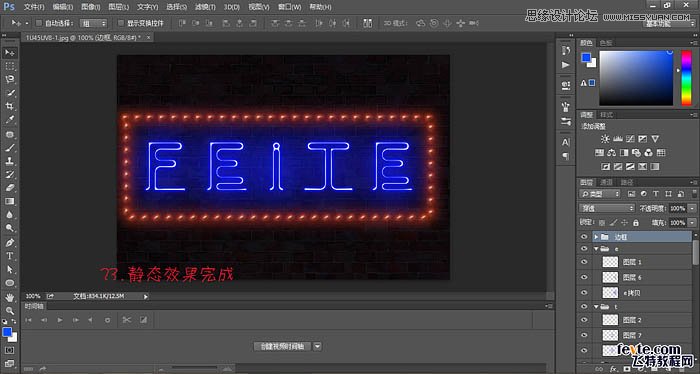This screenshot has width=700, height=374.
Task: Open the 编辑(E) menu
Action: click(x=62, y=7)
